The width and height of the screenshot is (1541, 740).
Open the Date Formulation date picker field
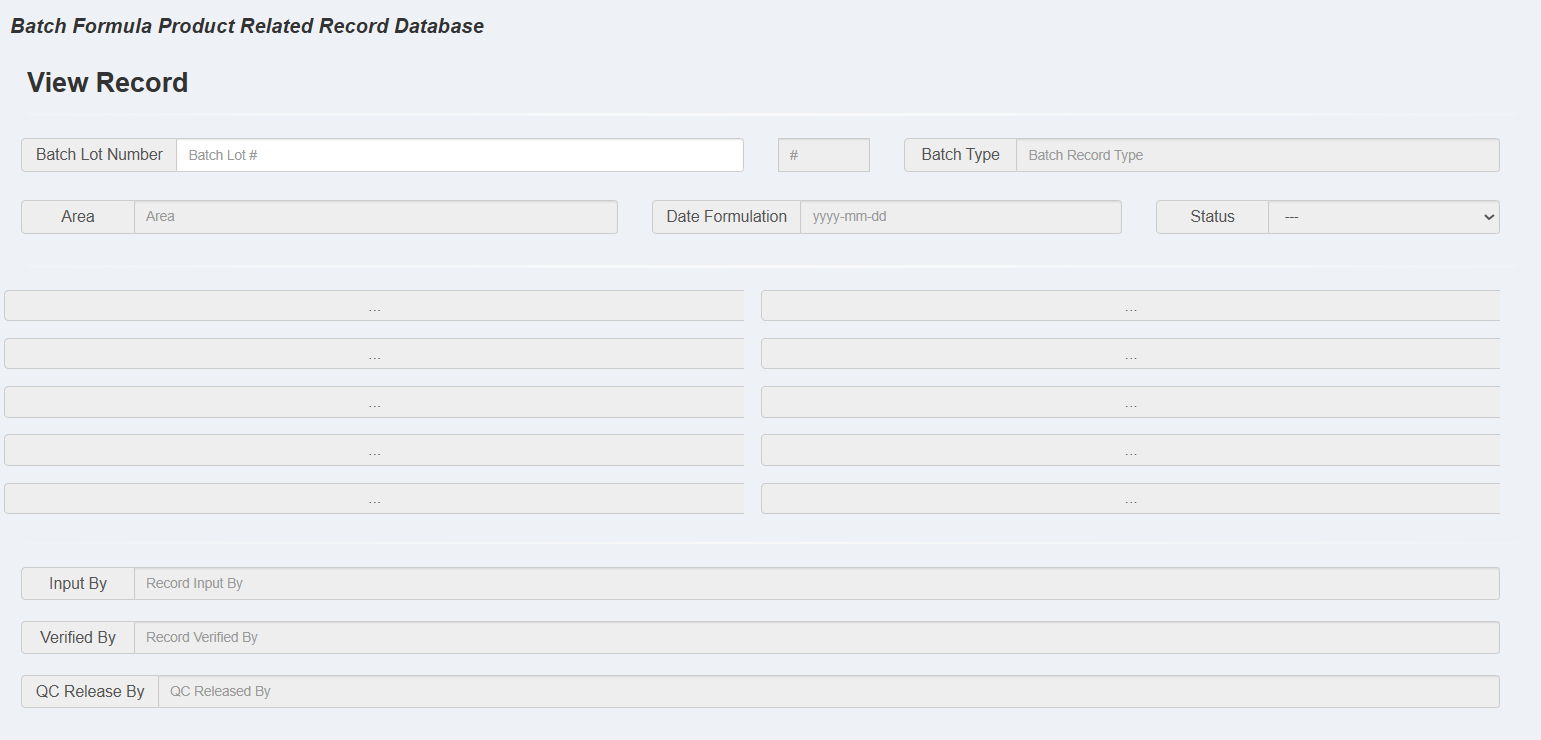(961, 216)
